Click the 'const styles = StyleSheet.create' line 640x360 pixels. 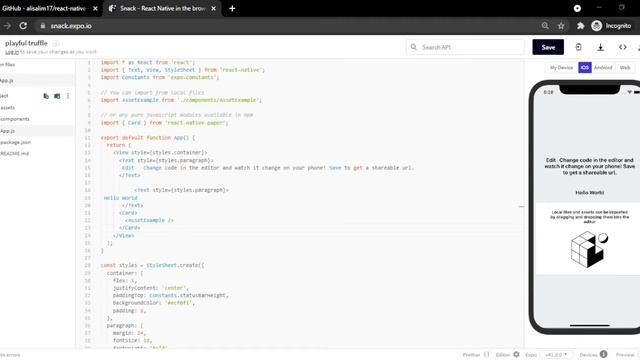coord(152,265)
